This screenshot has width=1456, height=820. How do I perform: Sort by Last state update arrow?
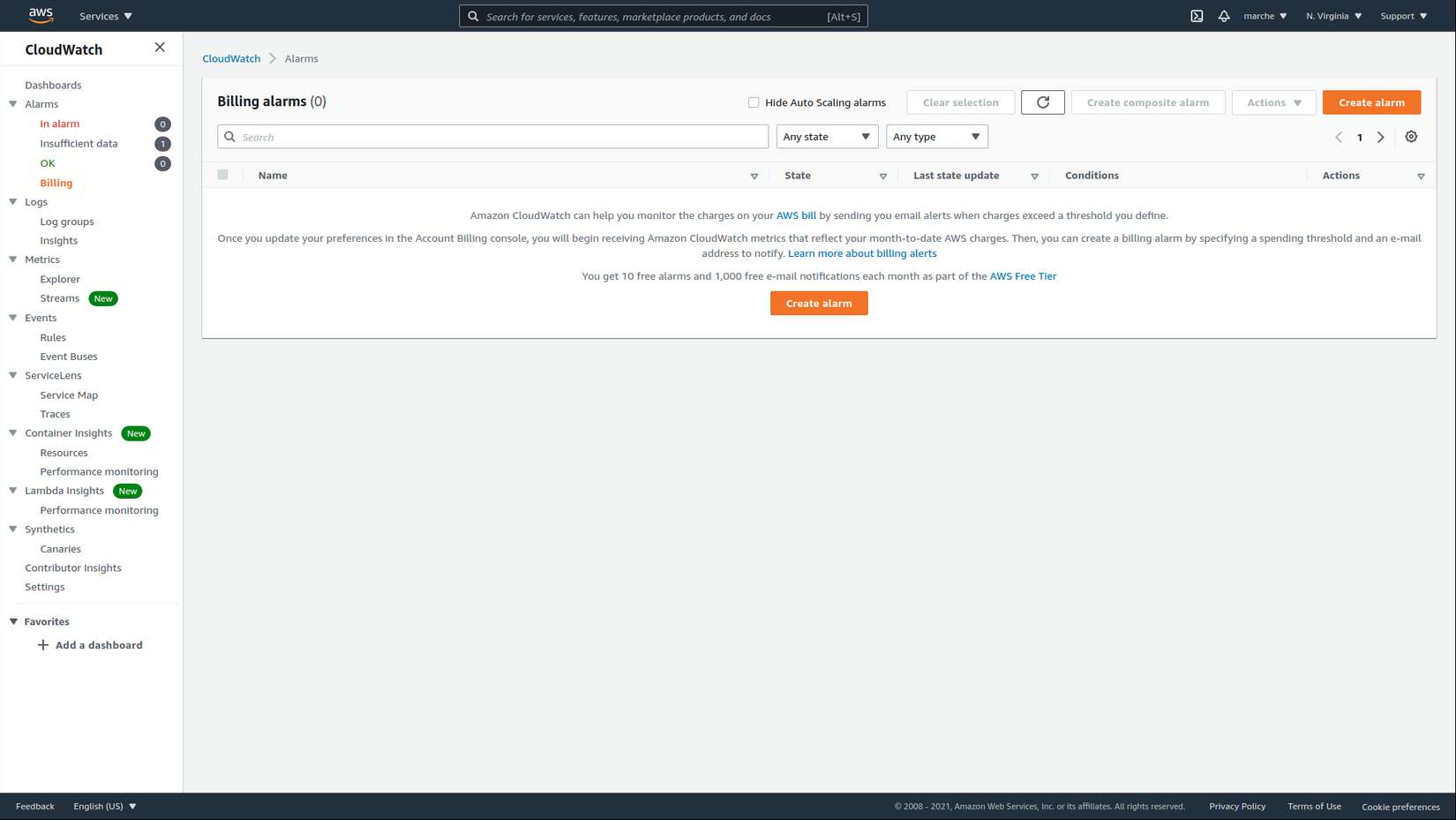[x=1035, y=177]
